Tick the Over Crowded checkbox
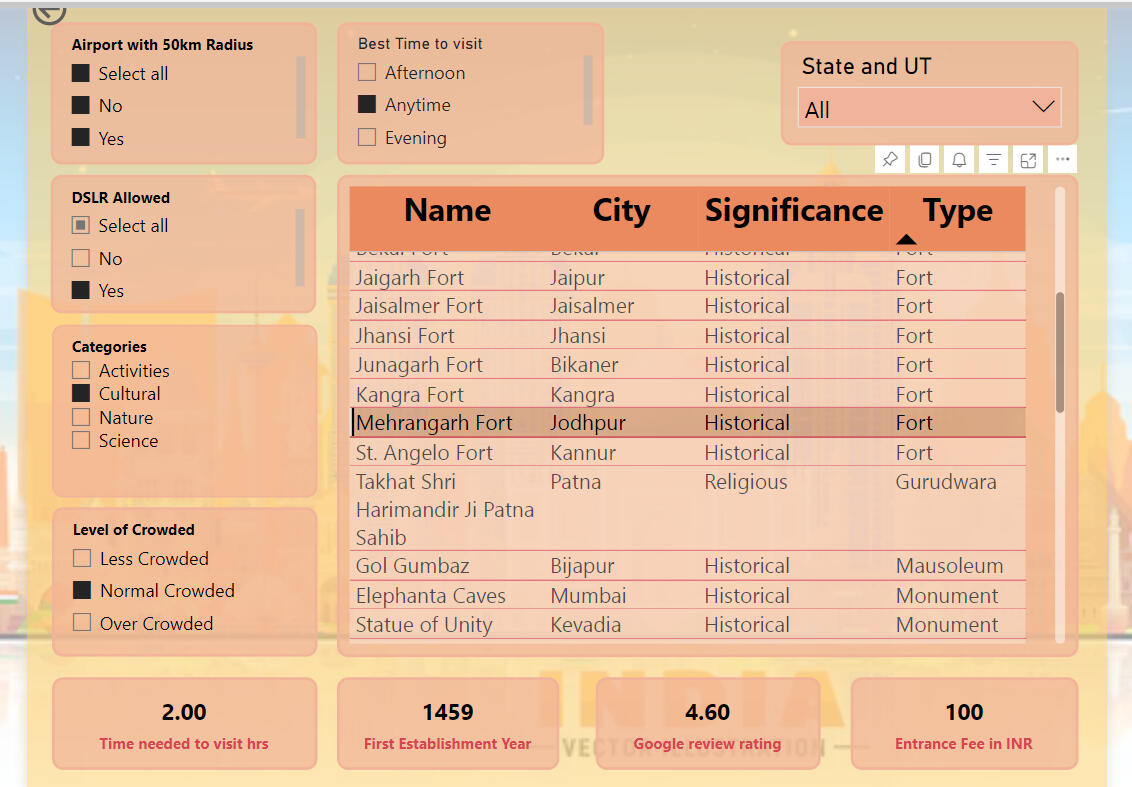 click(x=82, y=623)
